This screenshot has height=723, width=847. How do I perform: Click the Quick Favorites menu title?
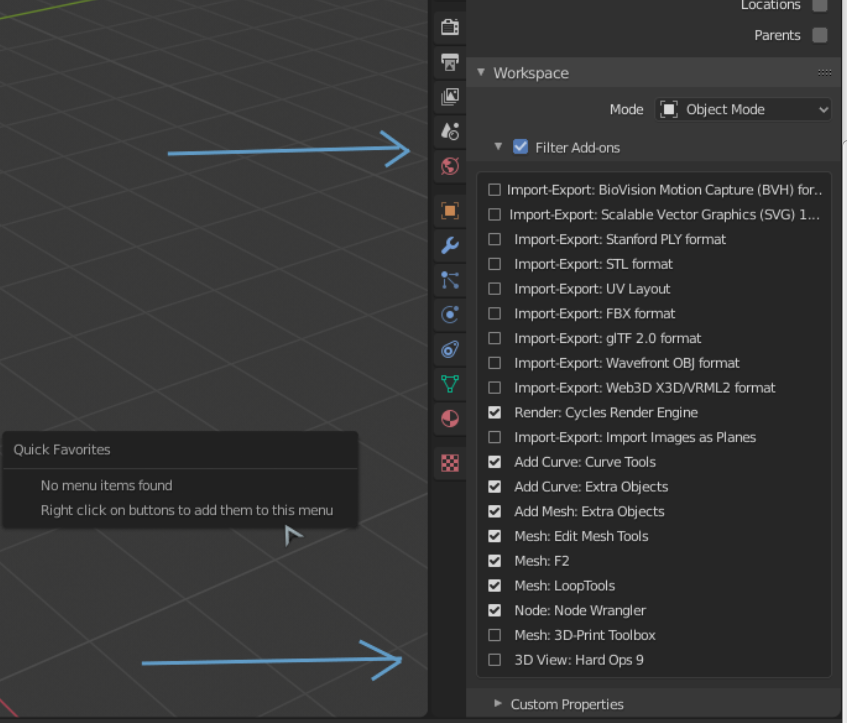[62, 450]
